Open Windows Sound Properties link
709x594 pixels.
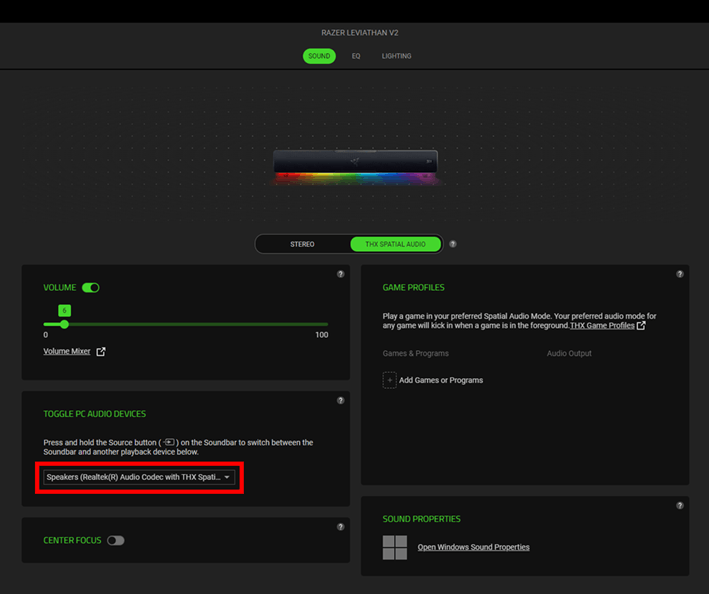pyautogui.click(x=473, y=547)
